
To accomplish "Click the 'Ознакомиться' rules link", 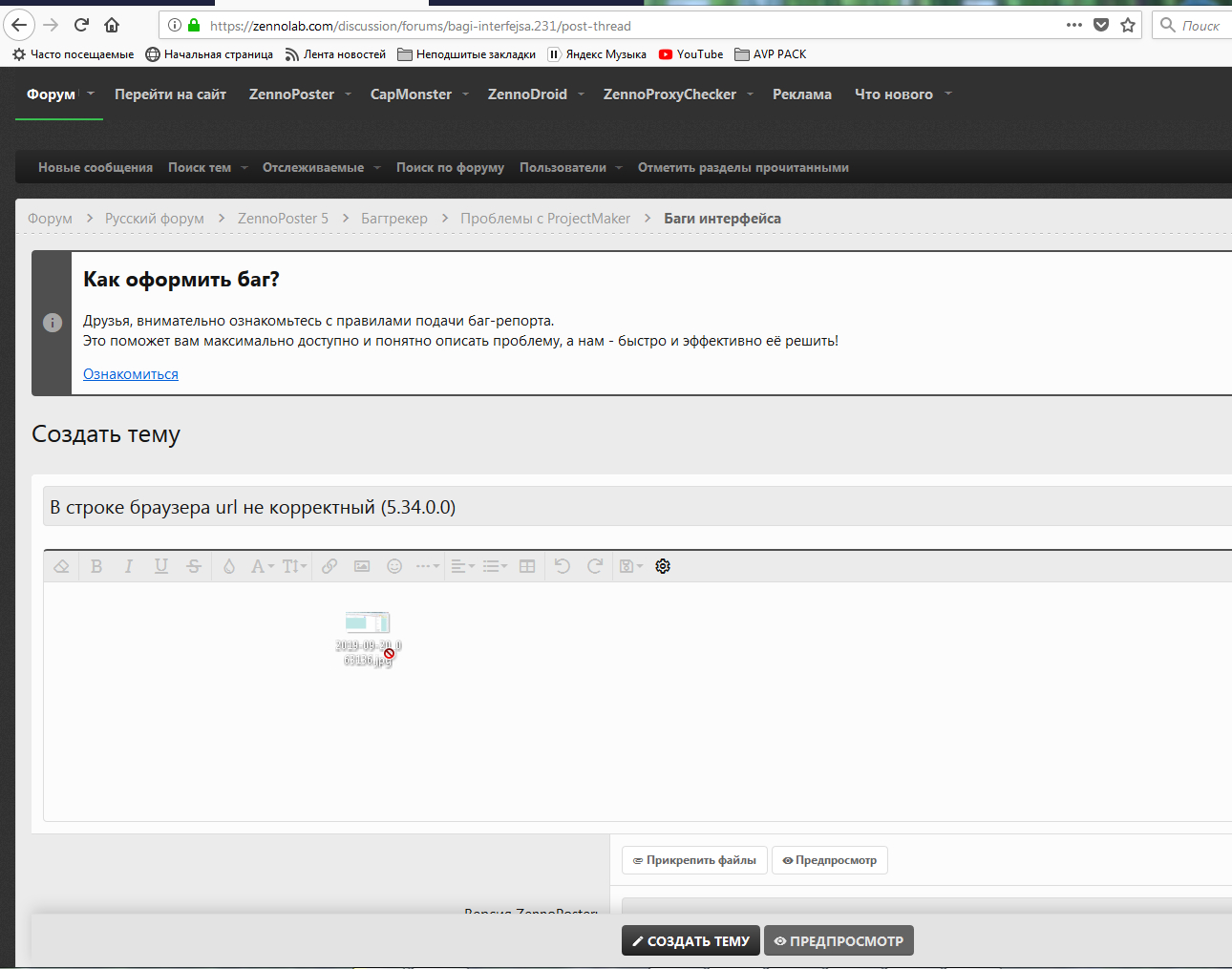I will (131, 374).
